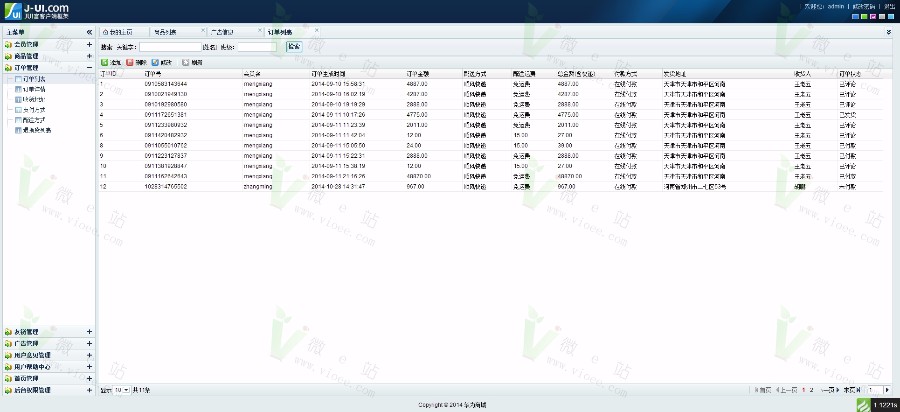900x412 pixels.
Task: Open 配送方式 in the sidebar tree
Action: pos(34,119)
